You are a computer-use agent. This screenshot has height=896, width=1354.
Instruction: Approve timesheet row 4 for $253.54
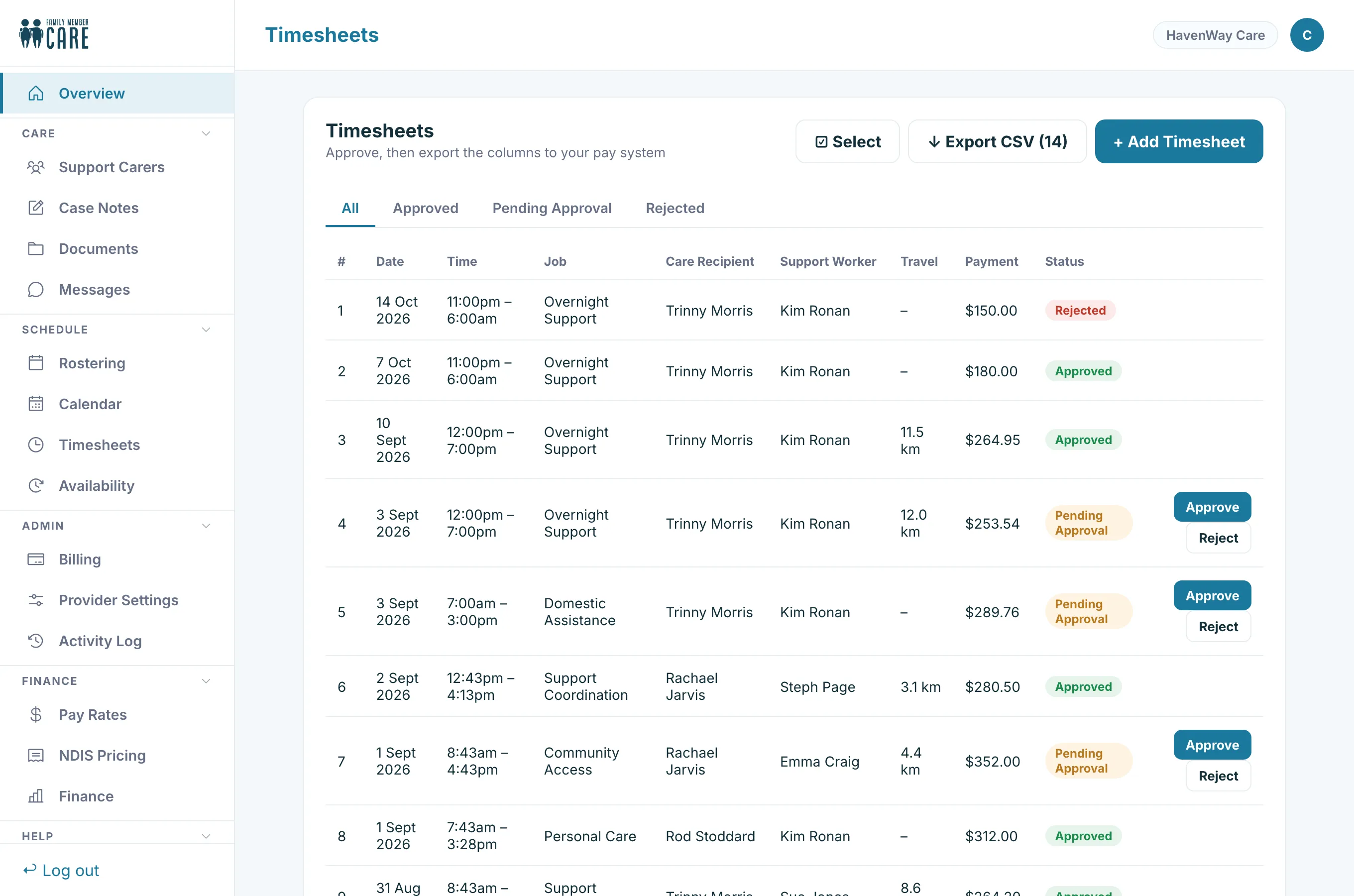1212,506
